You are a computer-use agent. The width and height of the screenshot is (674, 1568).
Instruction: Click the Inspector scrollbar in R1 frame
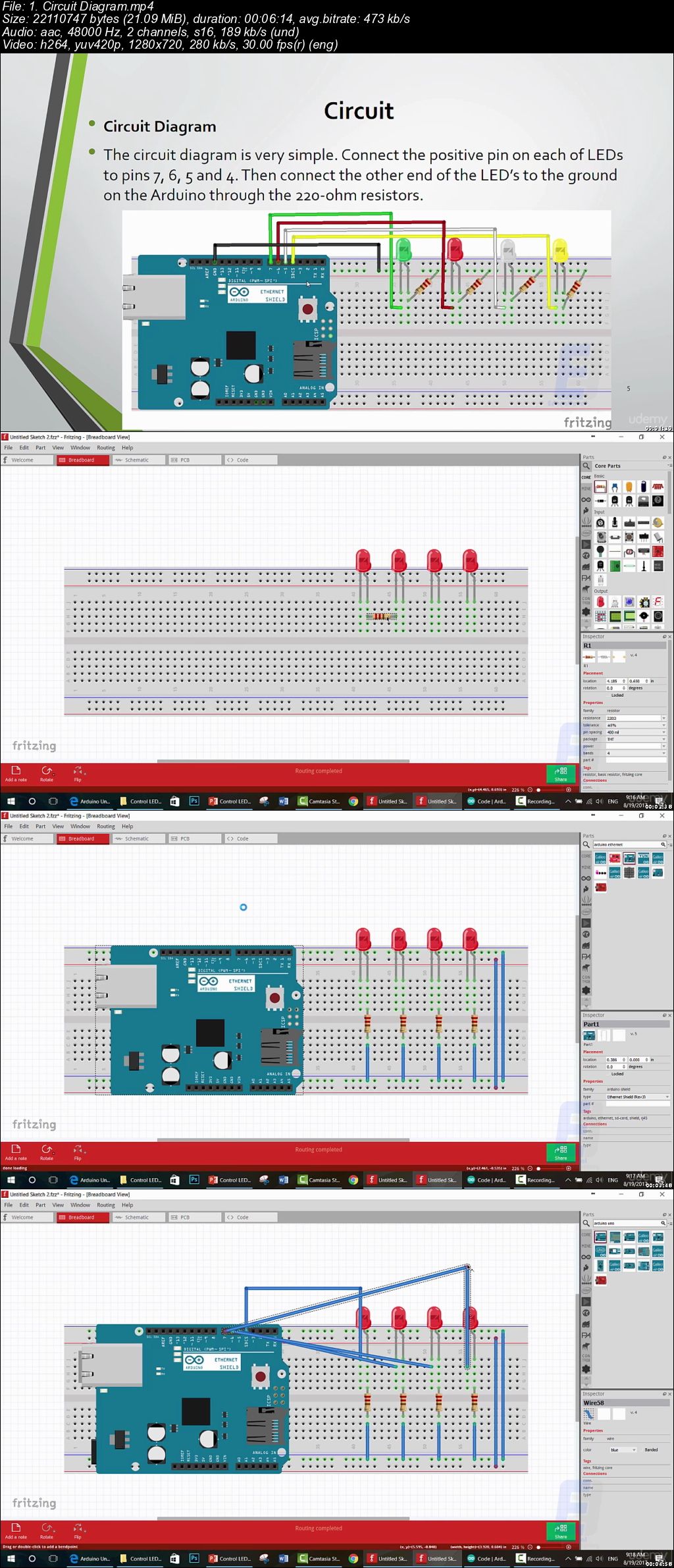[x=670, y=710]
